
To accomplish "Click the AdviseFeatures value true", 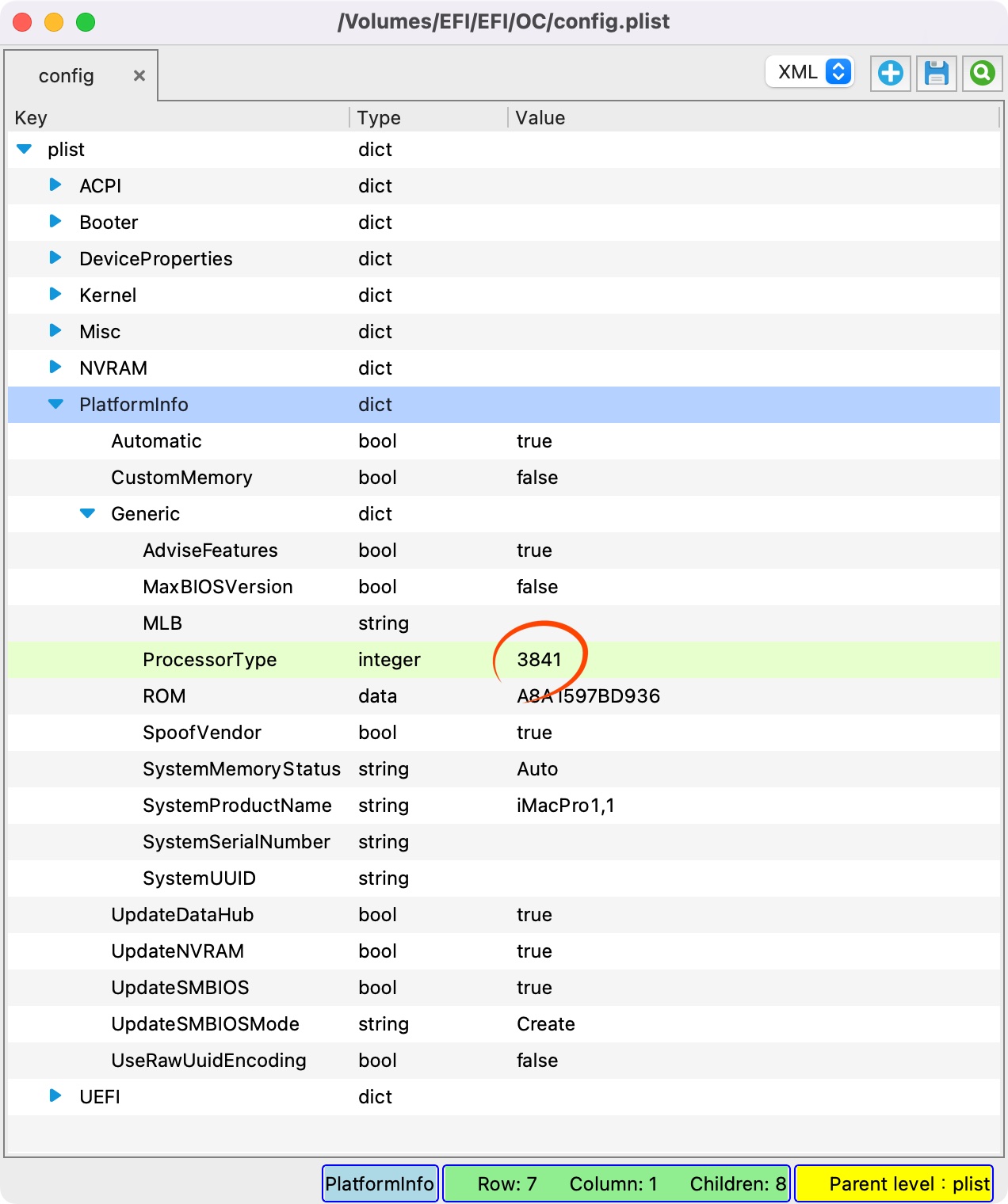I will coord(534,551).
